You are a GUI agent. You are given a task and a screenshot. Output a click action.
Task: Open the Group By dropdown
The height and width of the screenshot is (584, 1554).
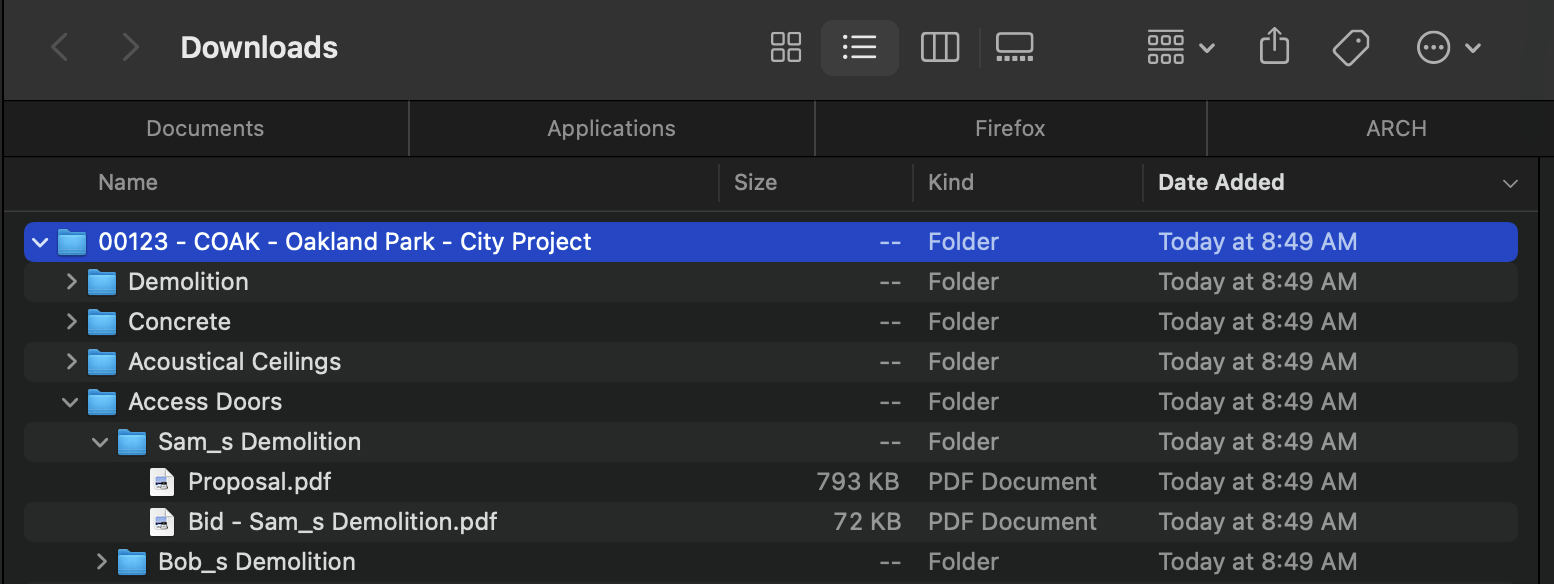point(1180,47)
